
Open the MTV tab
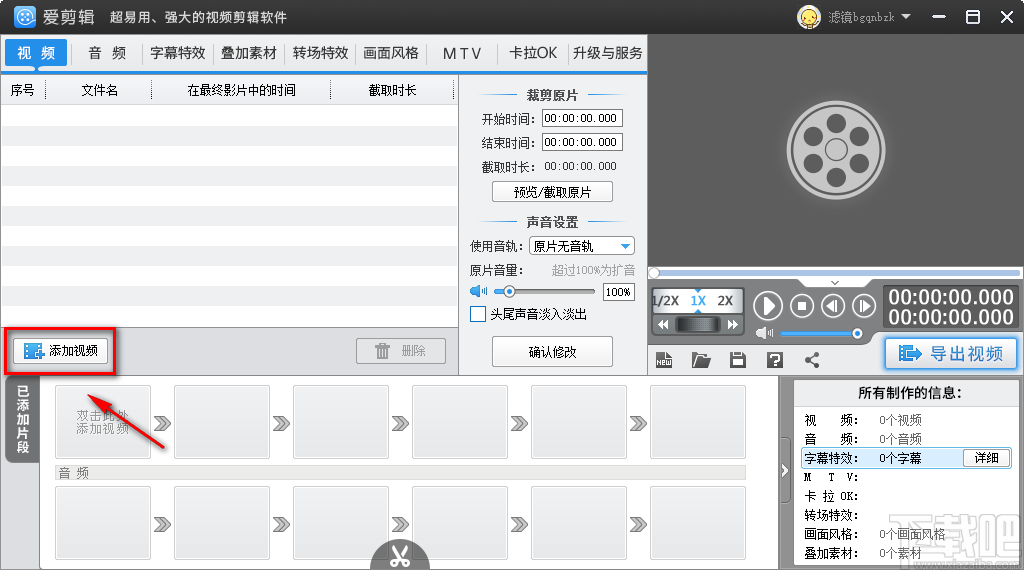pos(462,53)
